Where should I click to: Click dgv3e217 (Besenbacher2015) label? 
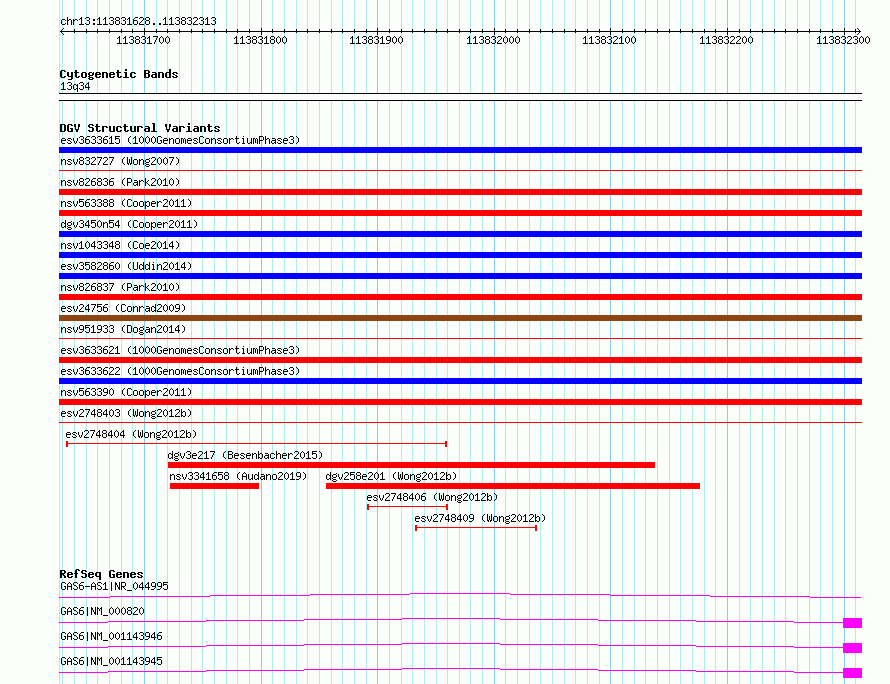(x=245, y=455)
